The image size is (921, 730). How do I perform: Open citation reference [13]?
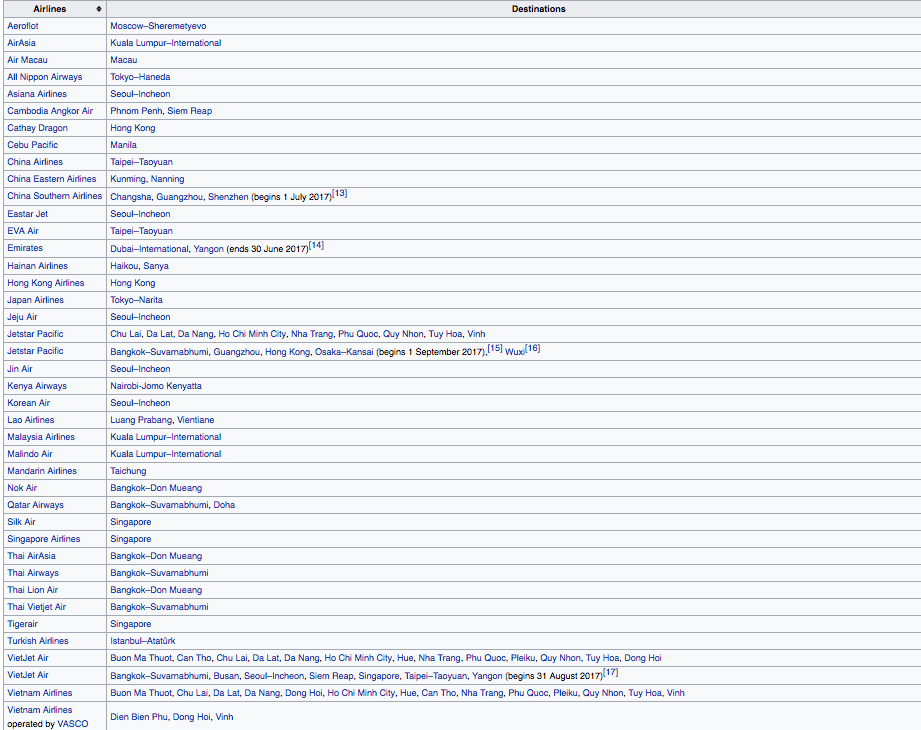coord(340,193)
